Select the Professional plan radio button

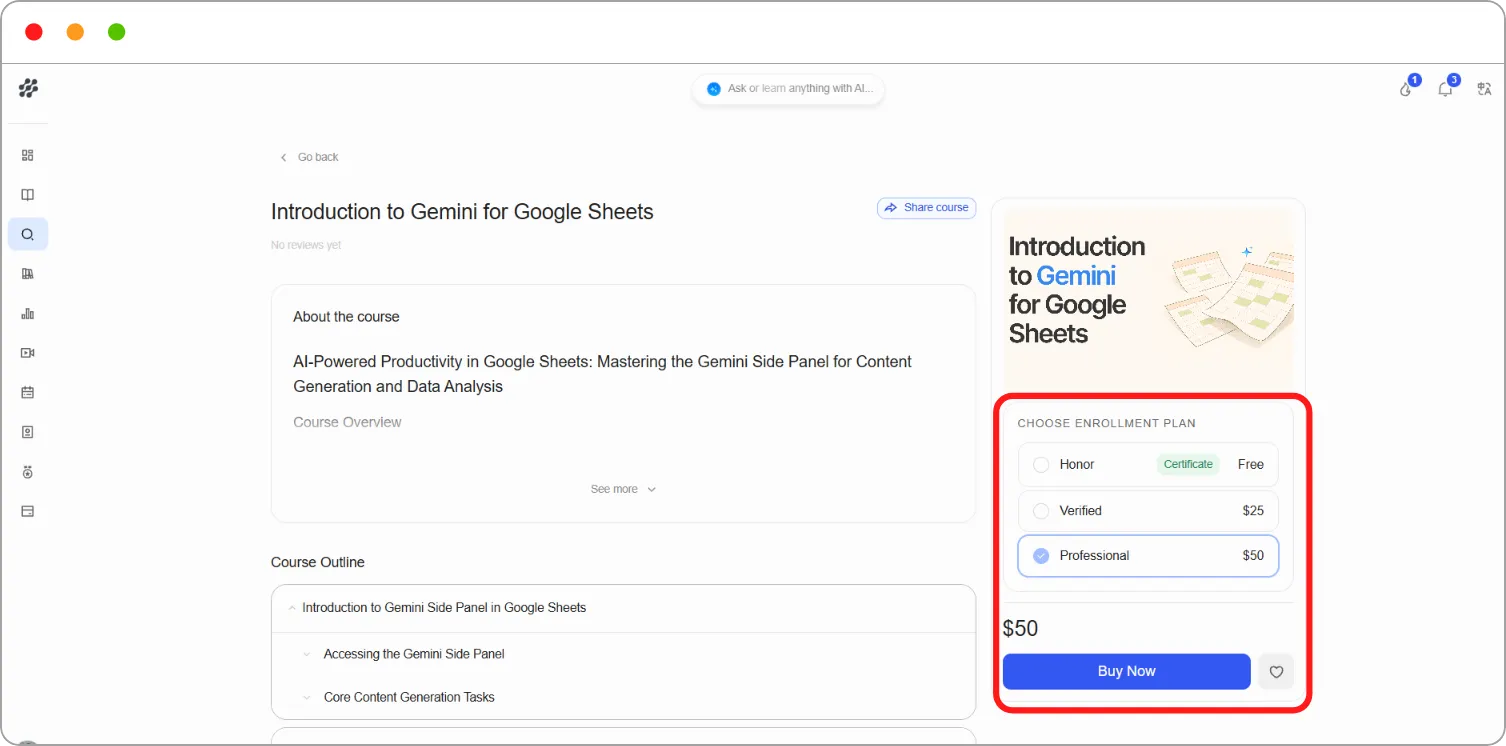coord(1041,555)
